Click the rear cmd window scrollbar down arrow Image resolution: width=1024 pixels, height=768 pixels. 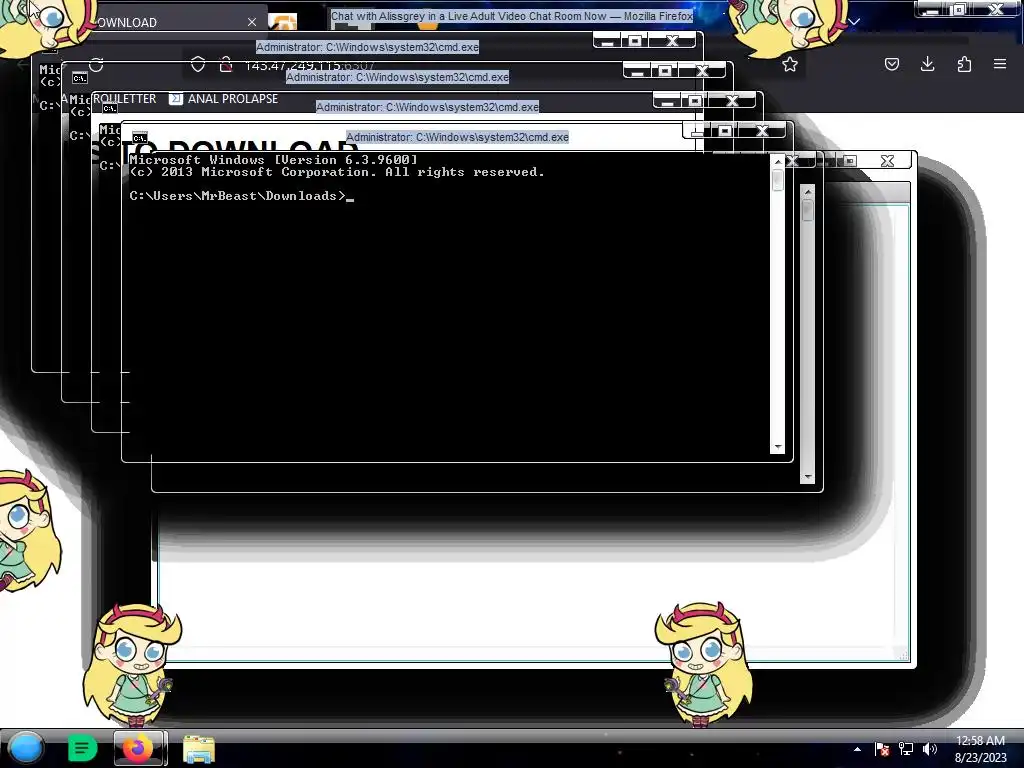pyautogui.click(x=808, y=477)
